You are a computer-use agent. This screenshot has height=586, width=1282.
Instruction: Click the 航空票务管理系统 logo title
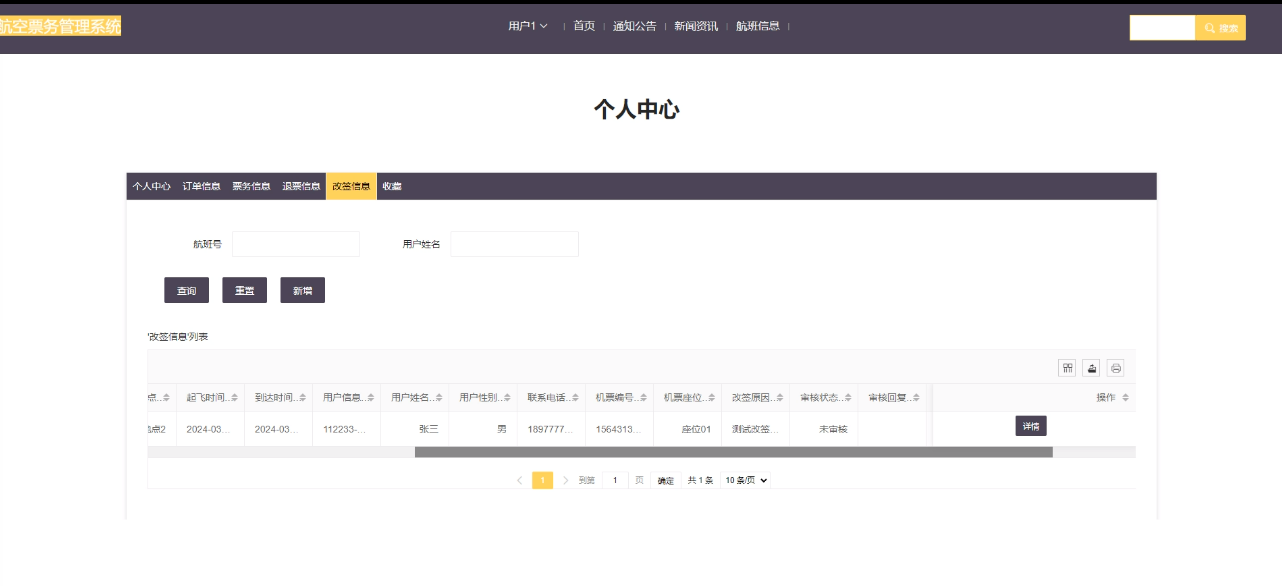[60, 26]
